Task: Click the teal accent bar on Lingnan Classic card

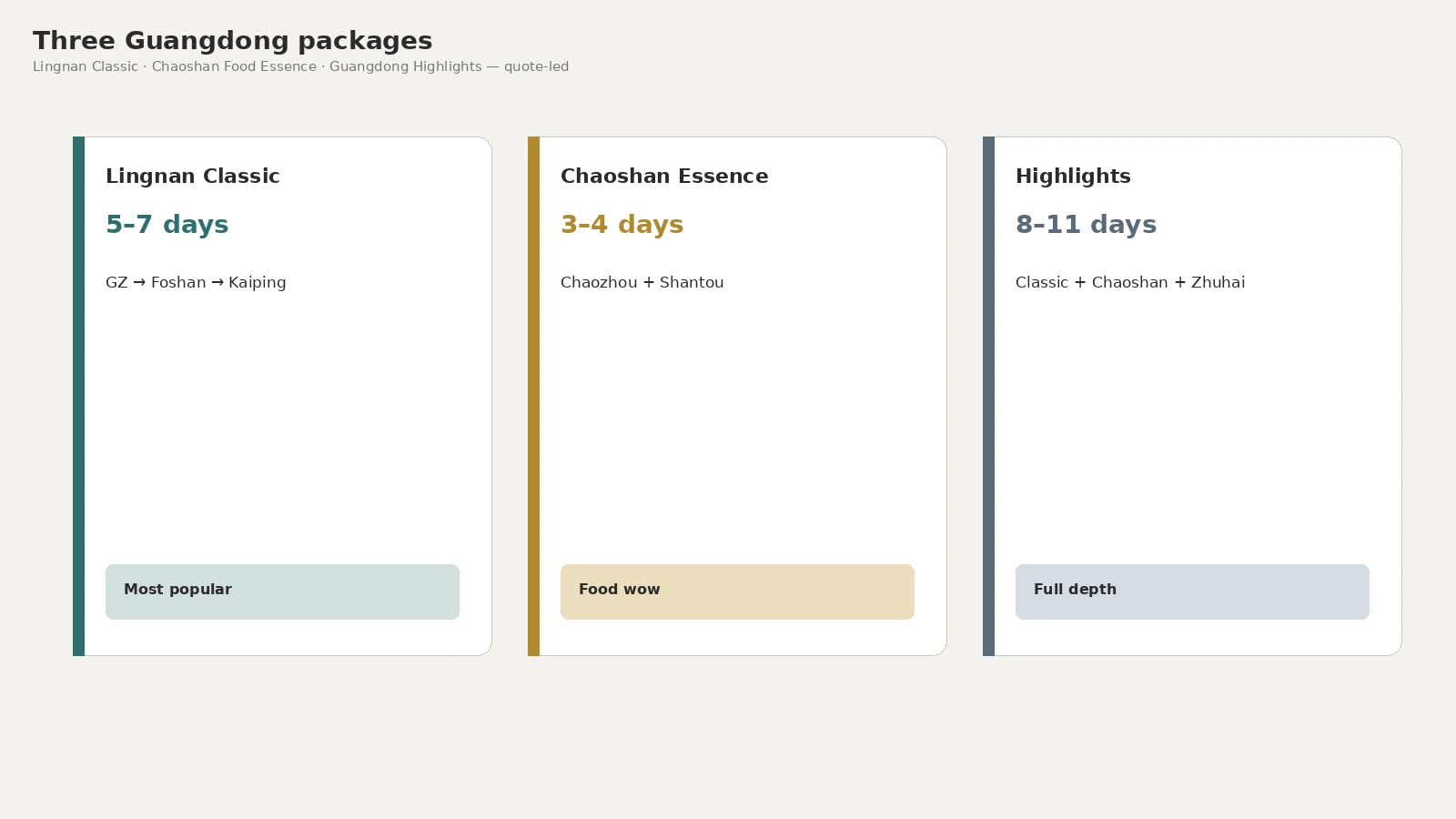Action: [x=78, y=396]
